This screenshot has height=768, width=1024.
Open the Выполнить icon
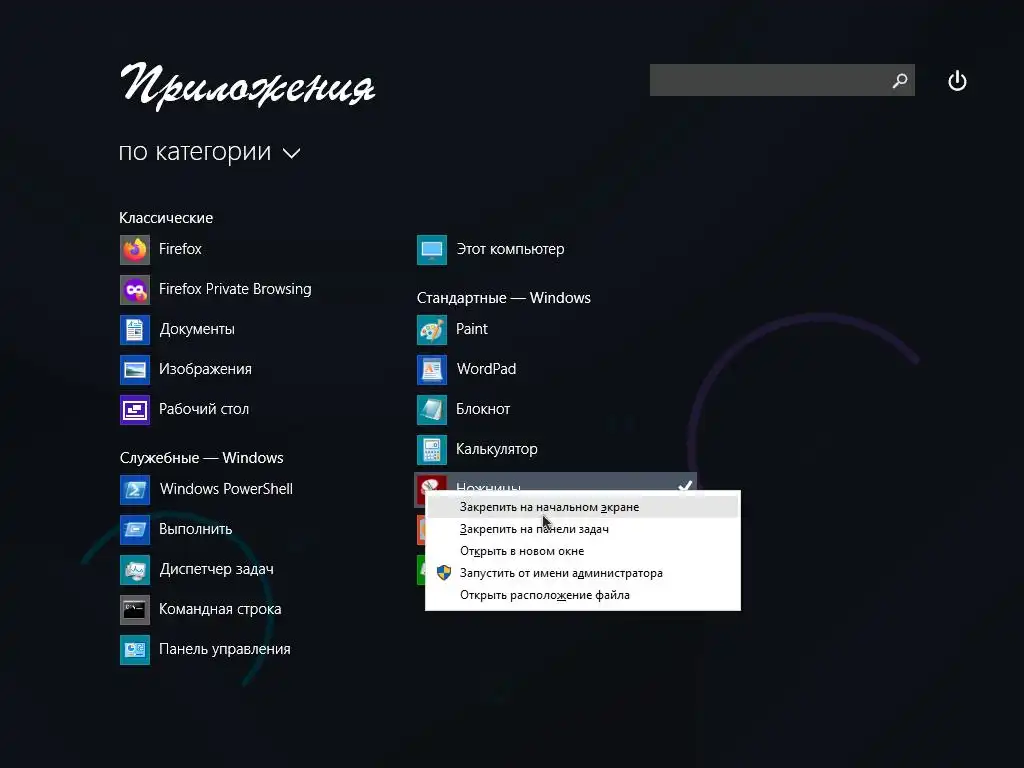point(135,530)
